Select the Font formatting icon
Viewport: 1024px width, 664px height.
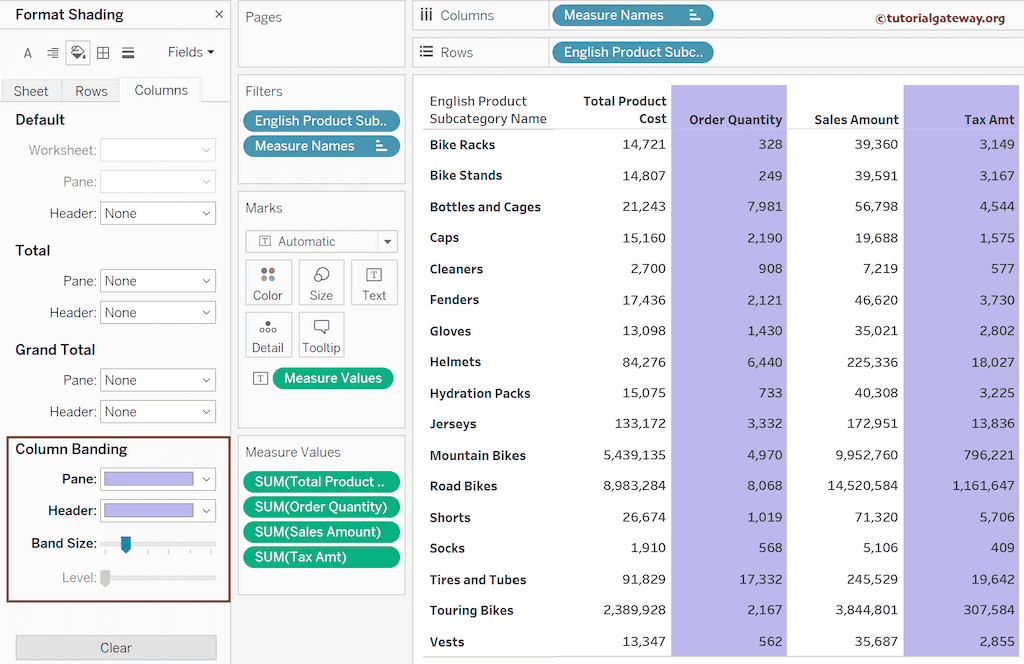(x=27, y=52)
